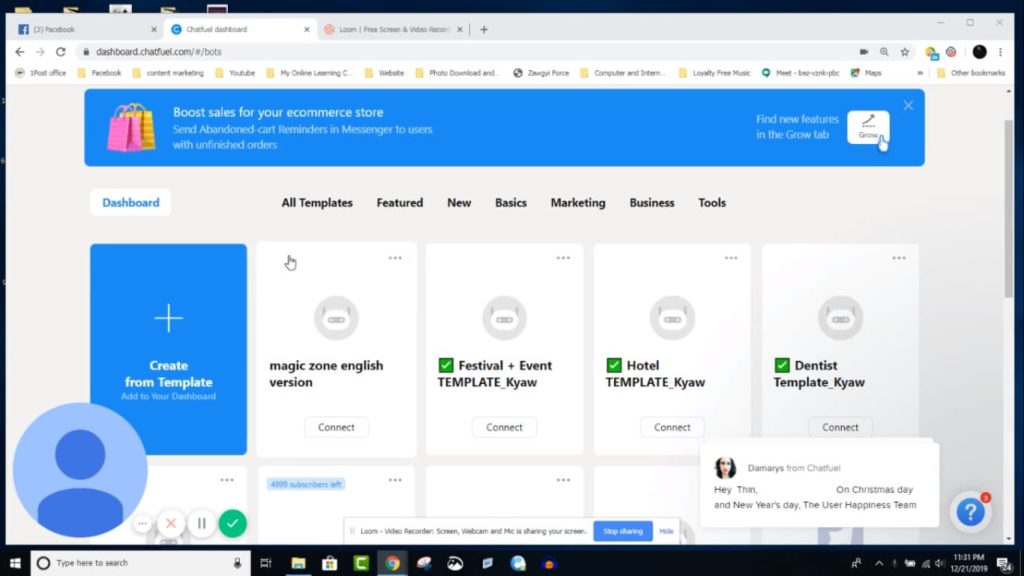Open the chat message from Damarys
Viewport: 1024px width, 576px height.
[819, 485]
